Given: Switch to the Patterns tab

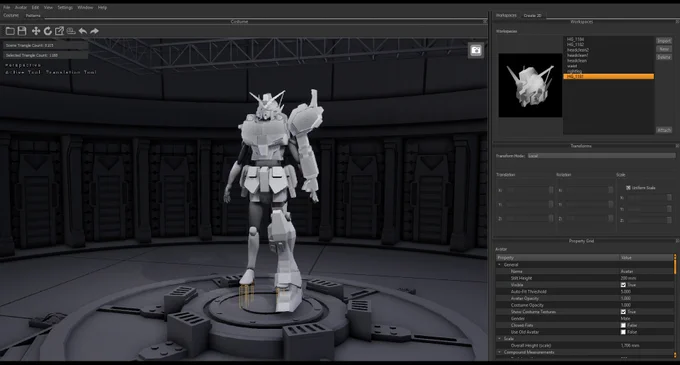Looking at the screenshot, I should [33, 16].
